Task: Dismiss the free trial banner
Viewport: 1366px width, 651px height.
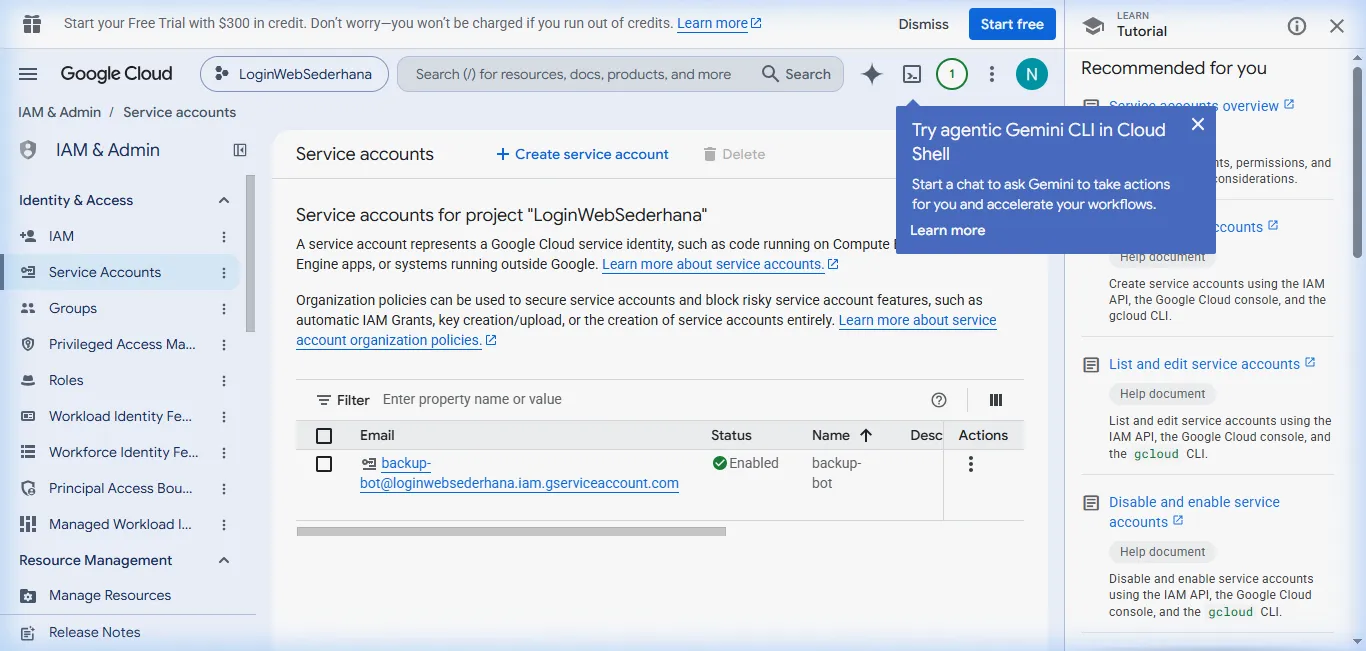Action: point(923,24)
